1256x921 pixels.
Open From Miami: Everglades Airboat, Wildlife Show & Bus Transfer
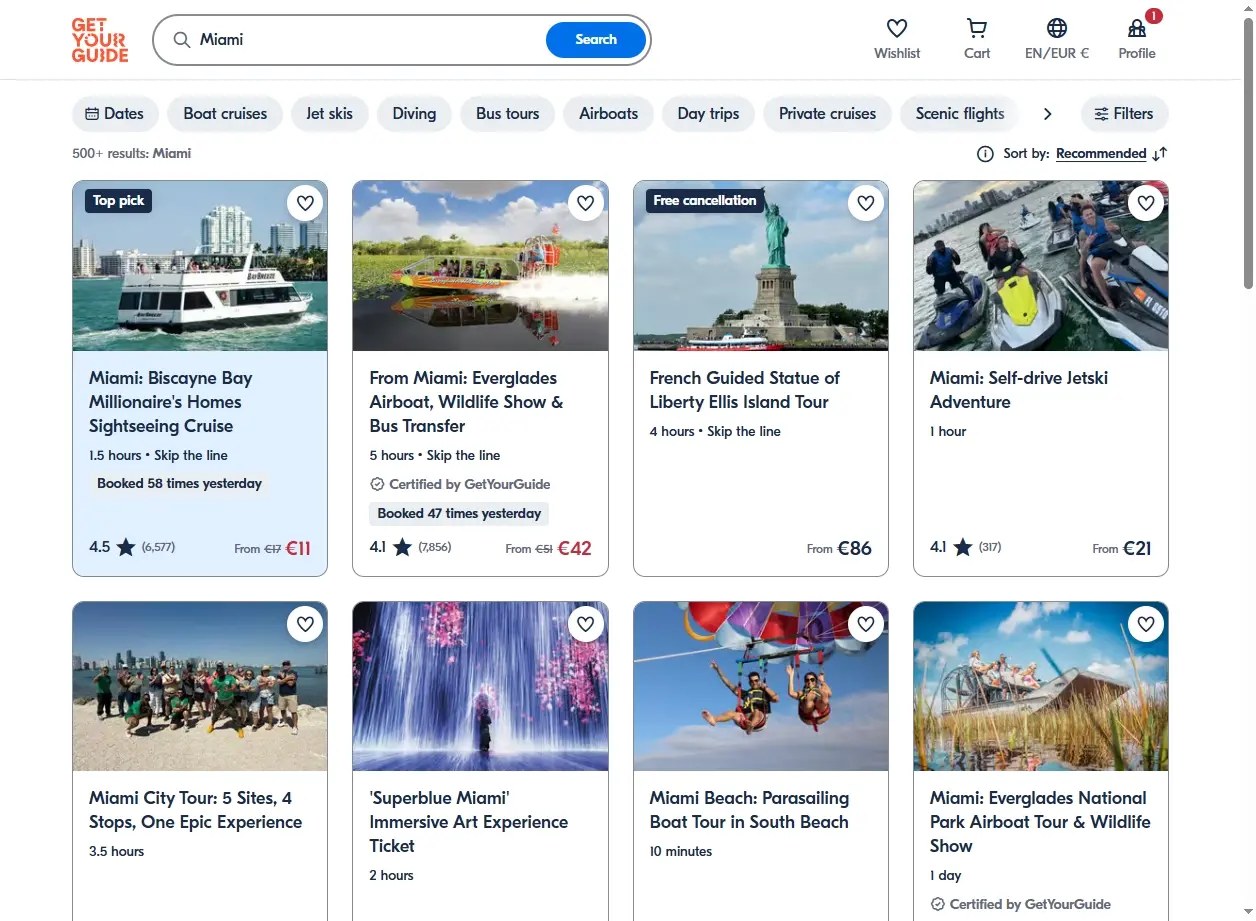point(467,402)
